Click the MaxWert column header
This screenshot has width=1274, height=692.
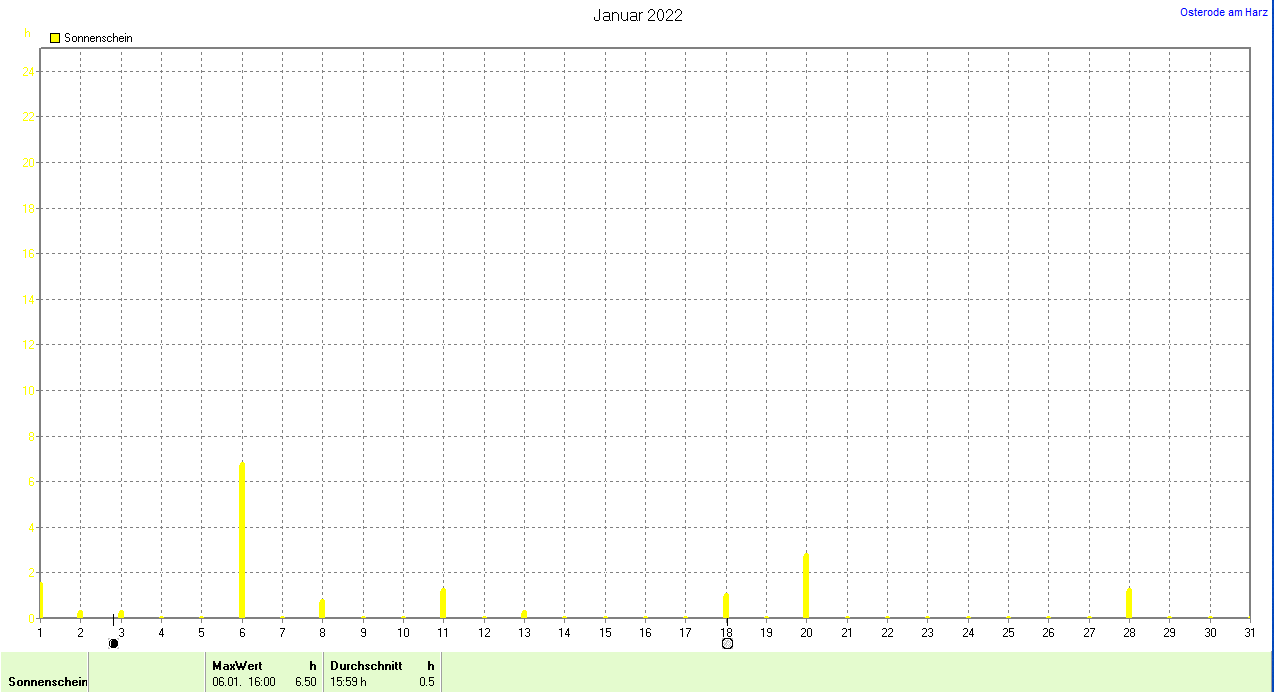pyautogui.click(x=230, y=665)
